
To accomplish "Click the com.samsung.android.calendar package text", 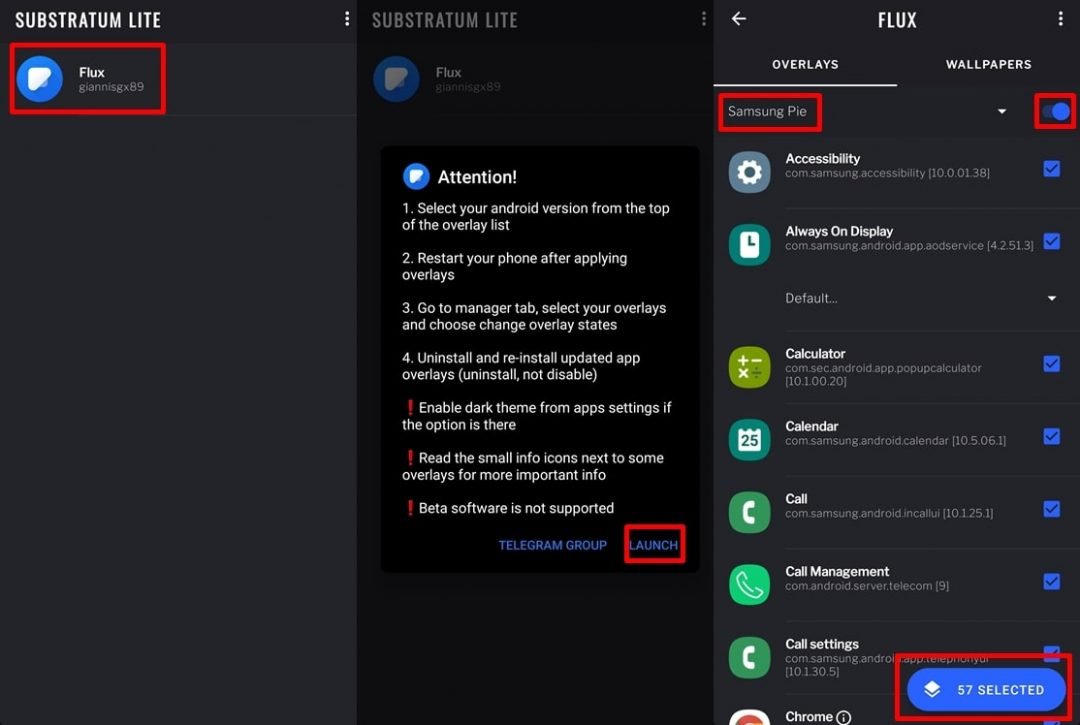I will (895, 441).
